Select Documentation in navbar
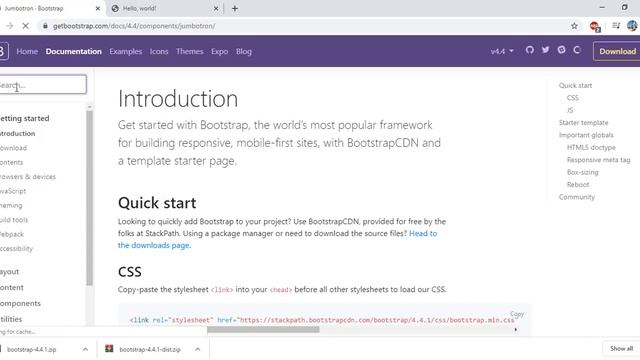Image resolution: width=640 pixels, height=360 pixels. tap(73, 51)
